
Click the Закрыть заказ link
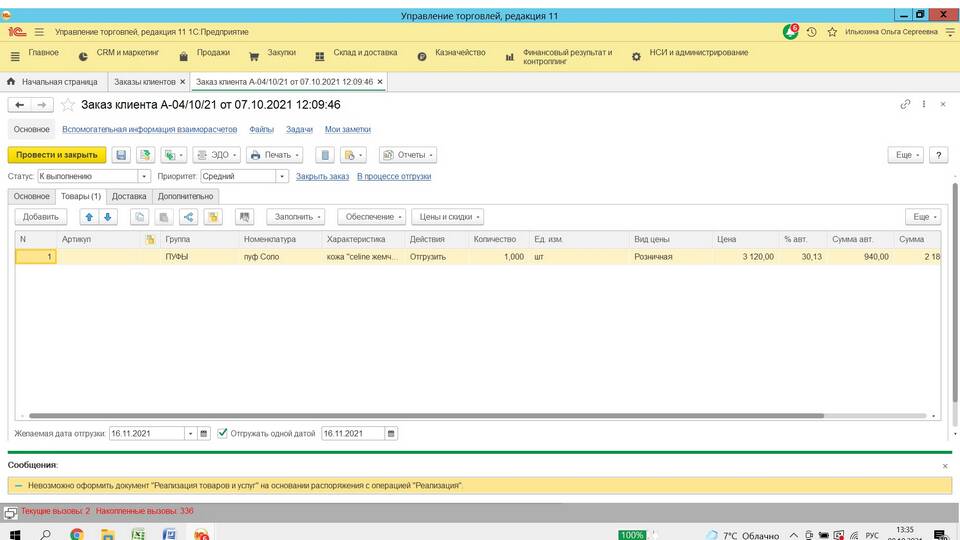click(x=322, y=176)
